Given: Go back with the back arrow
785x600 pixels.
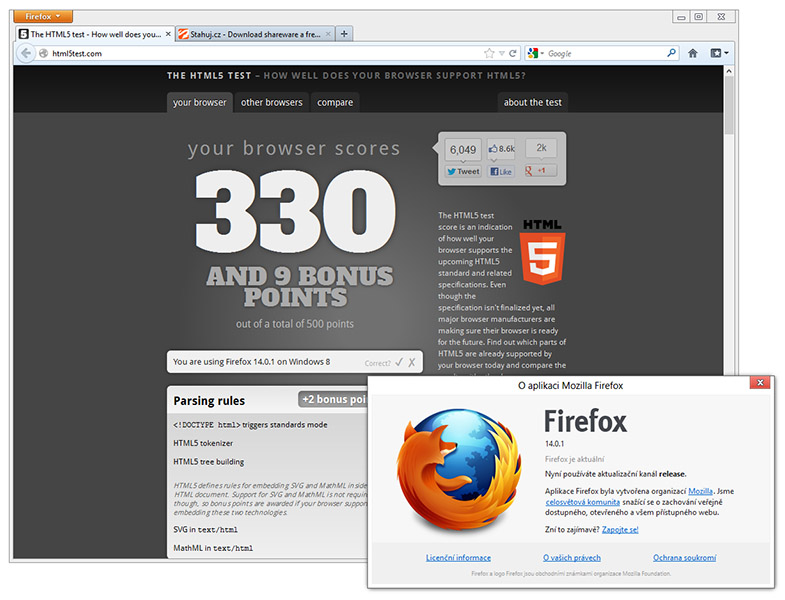Looking at the screenshot, I should coord(26,53).
